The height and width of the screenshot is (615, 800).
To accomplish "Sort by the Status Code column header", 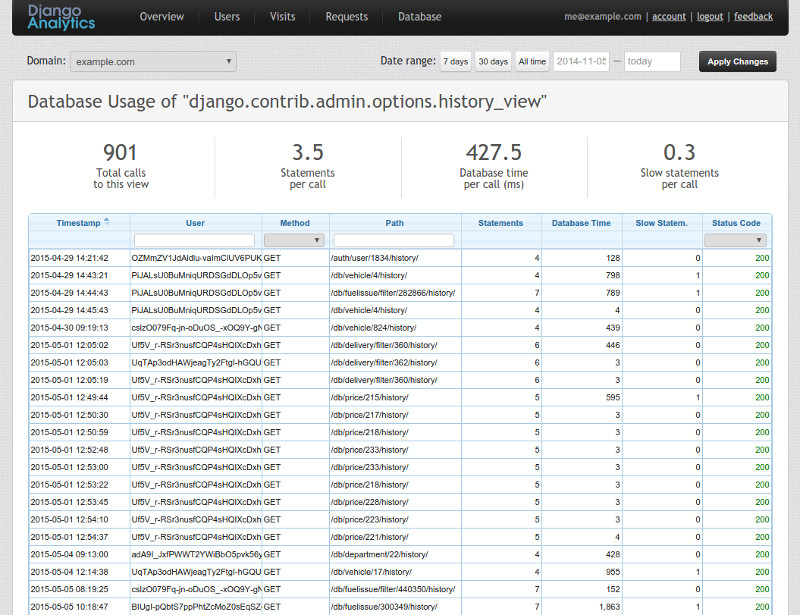I will [x=736, y=223].
